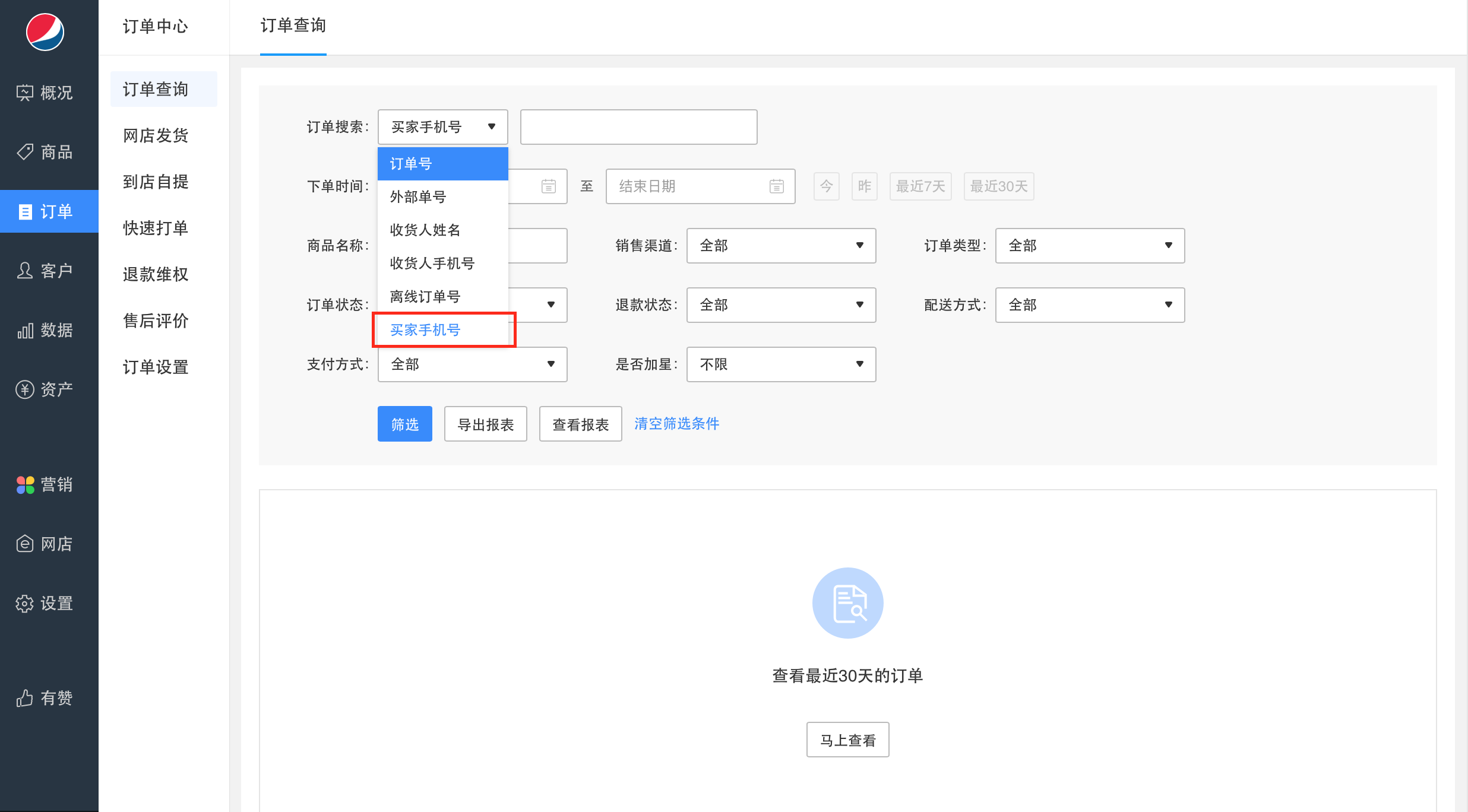Image resolution: width=1468 pixels, height=812 pixels.
Task: Click the blue 筛选 button
Action: tap(405, 424)
